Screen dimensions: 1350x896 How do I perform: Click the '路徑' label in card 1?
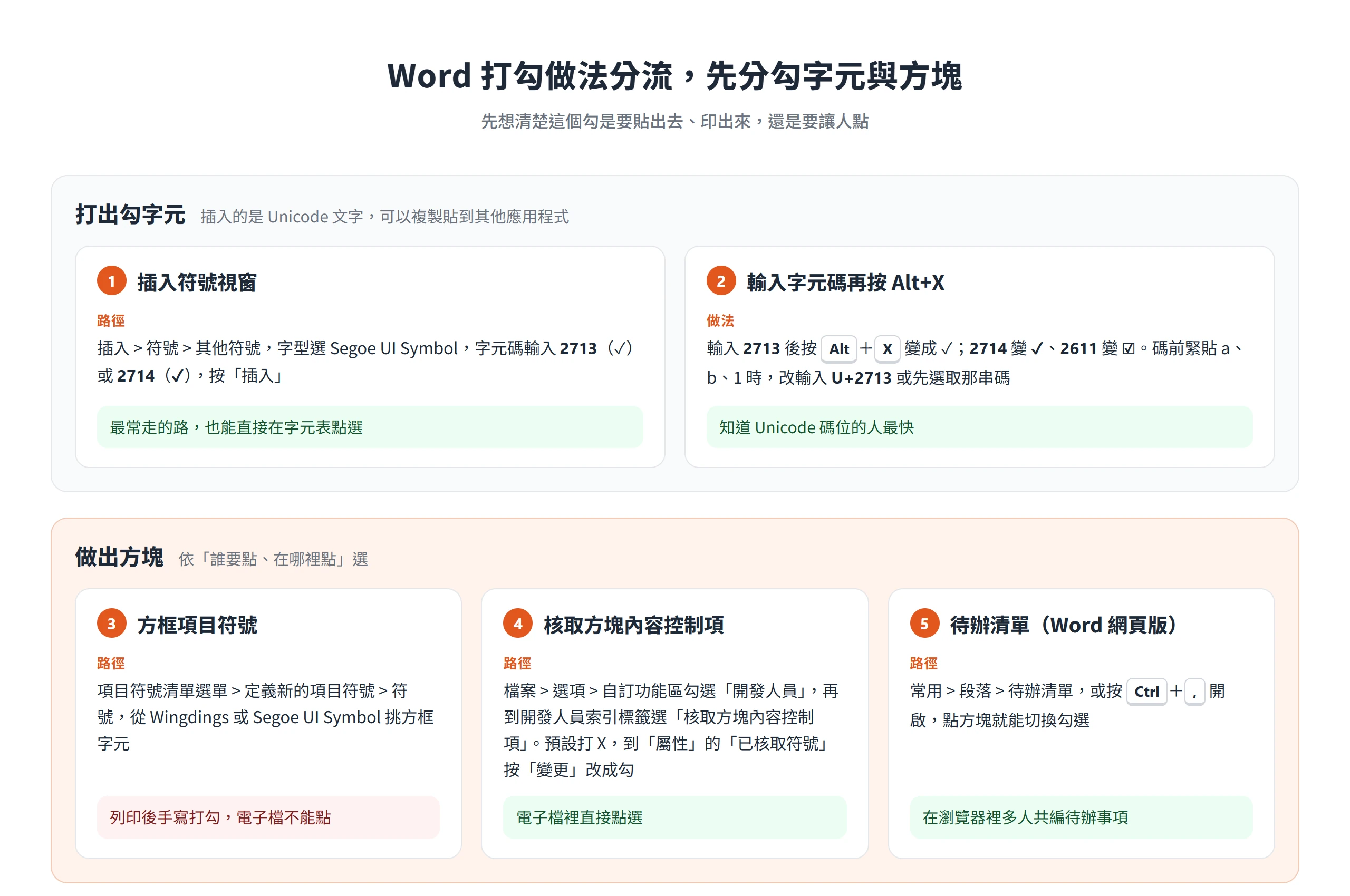tap(110, 320)
